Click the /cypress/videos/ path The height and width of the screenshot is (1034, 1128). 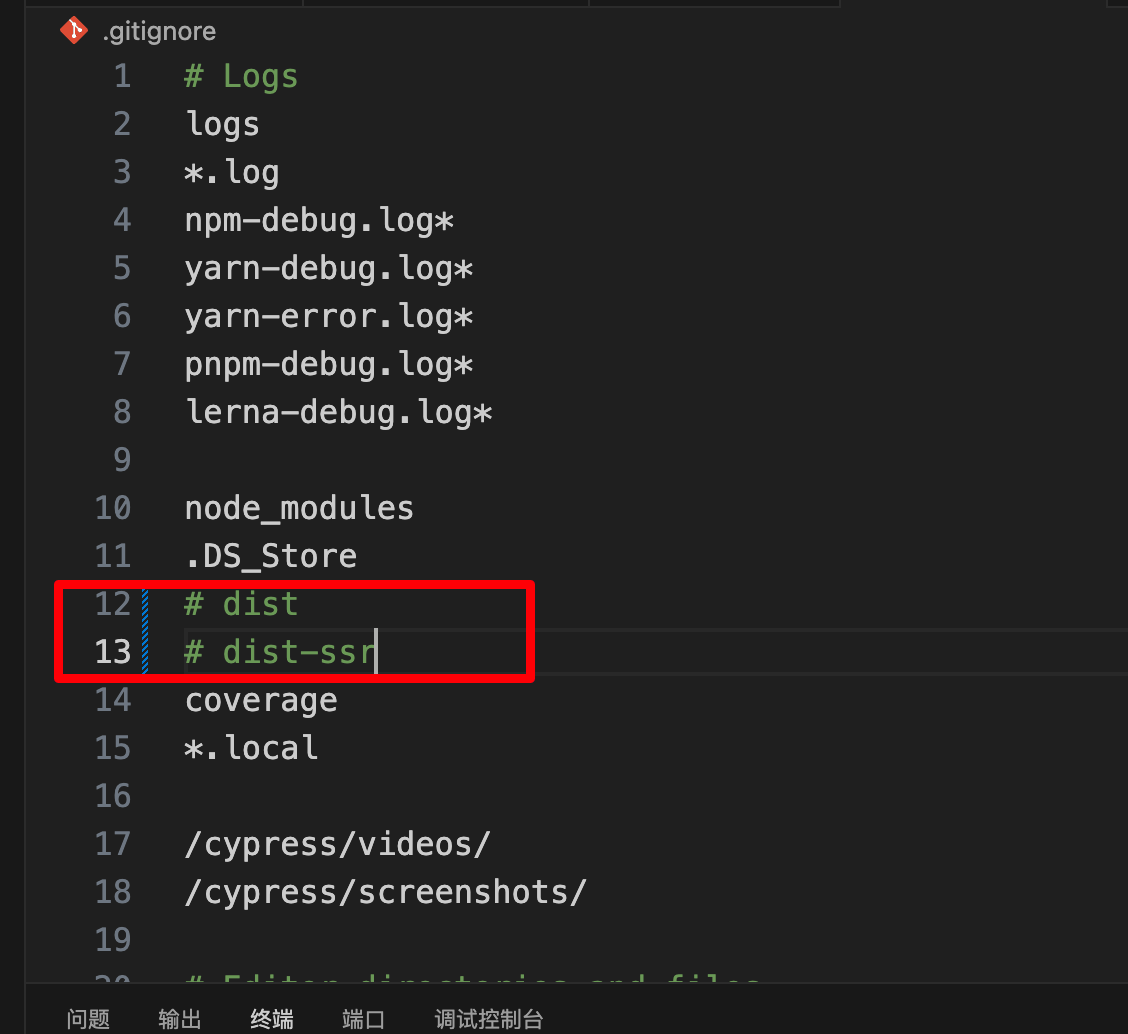(x=338, y=844)
